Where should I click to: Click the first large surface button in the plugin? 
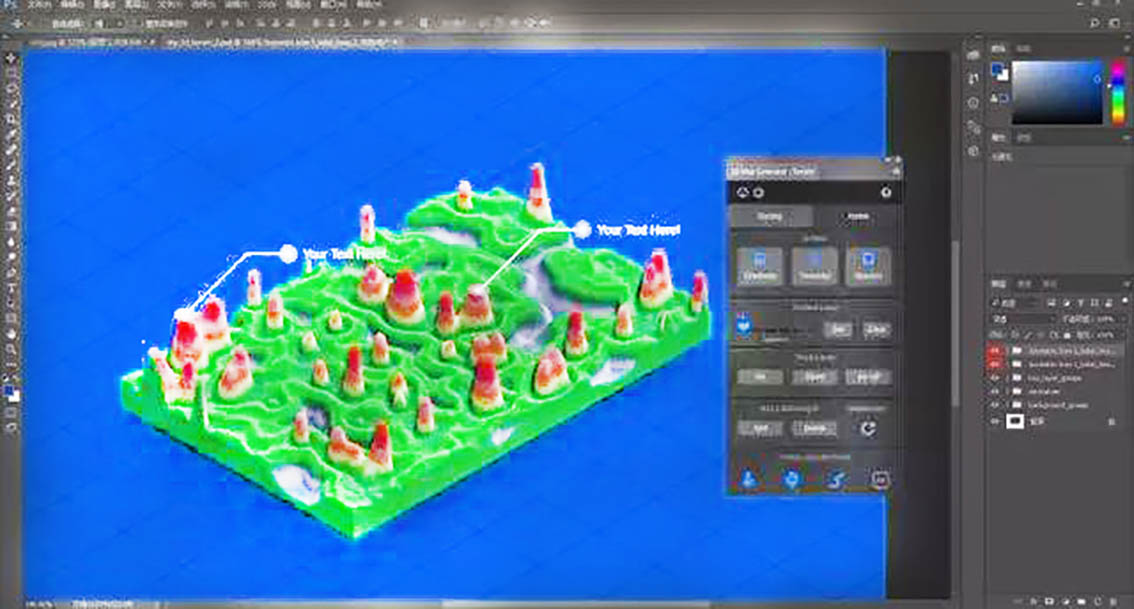[759, 266]
